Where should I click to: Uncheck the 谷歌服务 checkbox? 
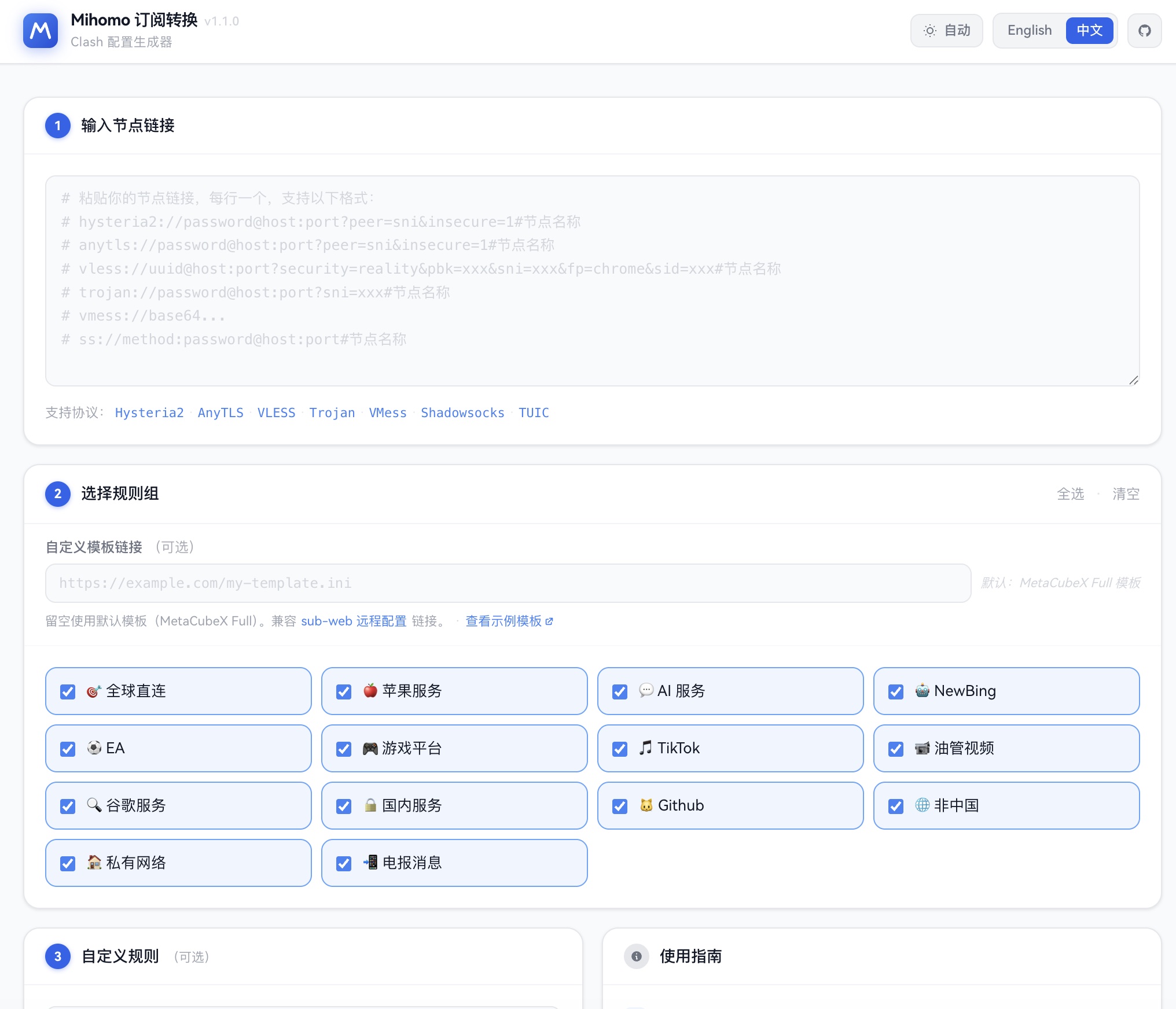[x=68, y=806]
